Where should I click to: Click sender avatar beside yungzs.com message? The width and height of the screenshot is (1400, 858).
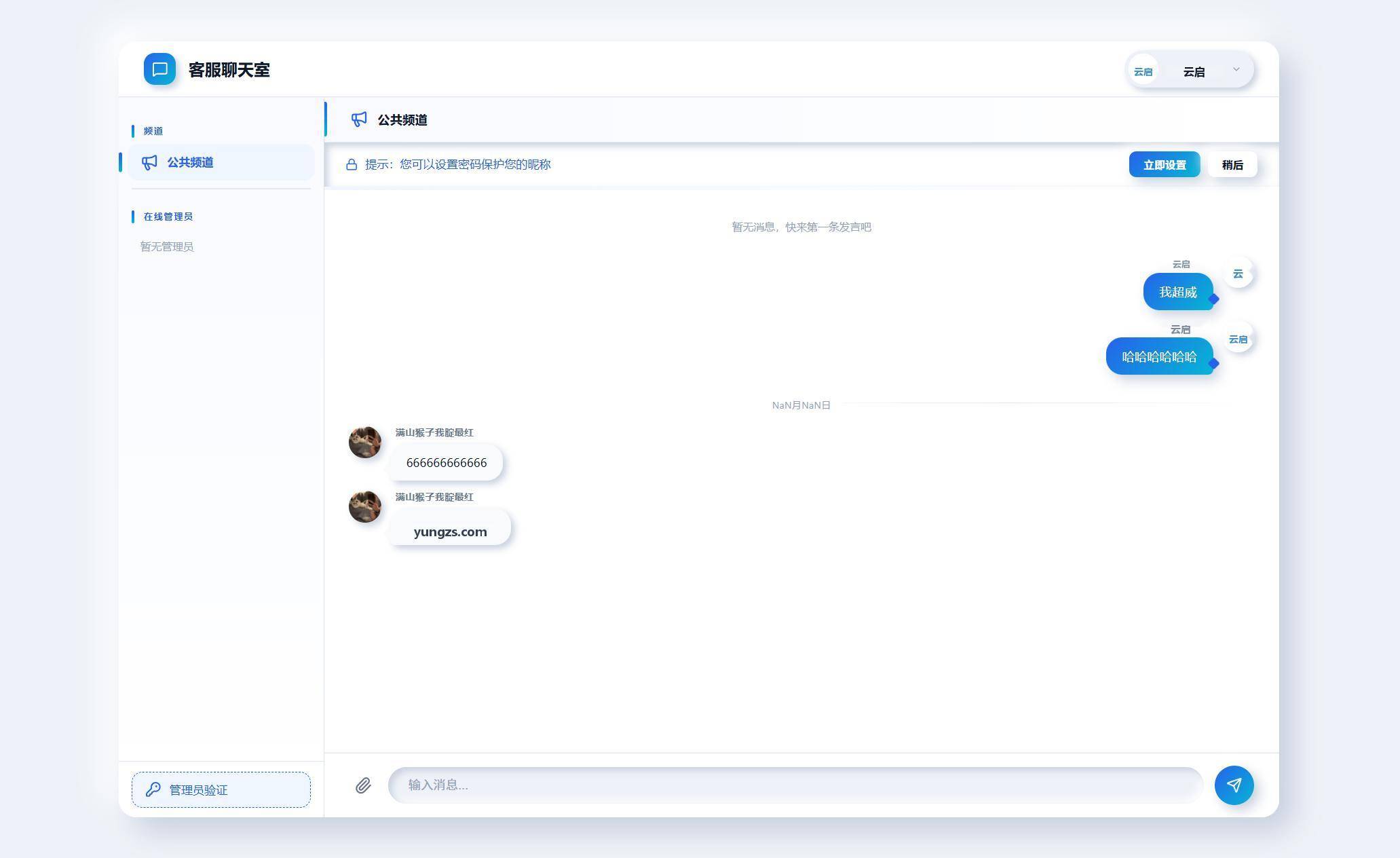tap(365, 507)
